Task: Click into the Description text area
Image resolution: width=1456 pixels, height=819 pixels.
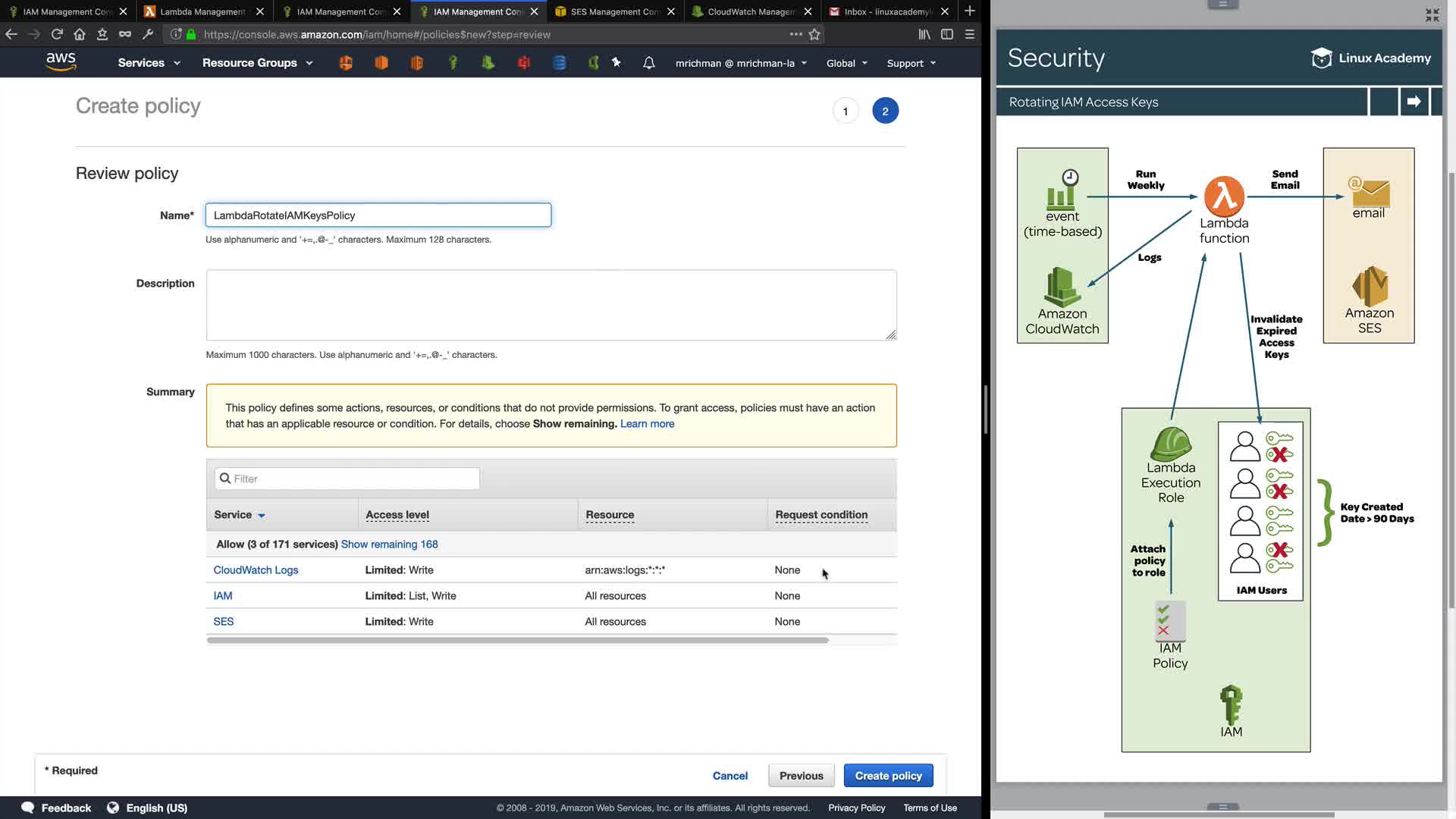Action: tap(551, 305)
